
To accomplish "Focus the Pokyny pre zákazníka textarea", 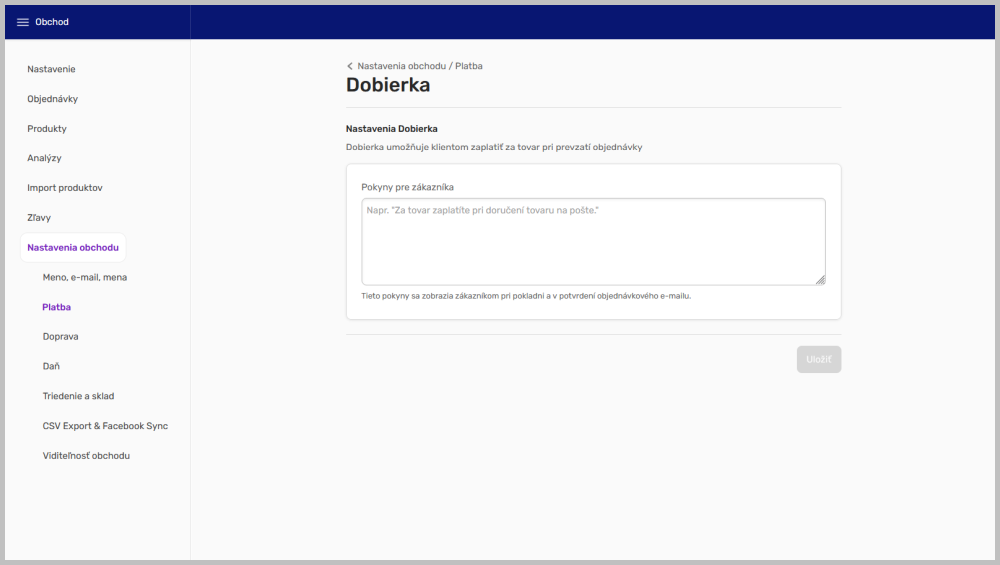I will tap(593, 242).
